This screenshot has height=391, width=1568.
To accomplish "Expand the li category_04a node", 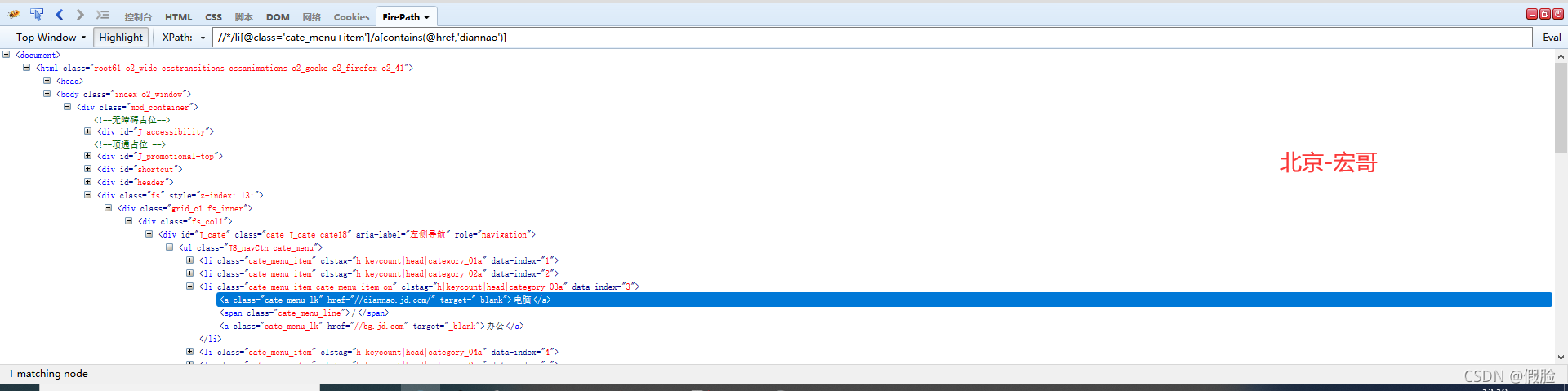I will pyautogui.click(x=190, y=352).
